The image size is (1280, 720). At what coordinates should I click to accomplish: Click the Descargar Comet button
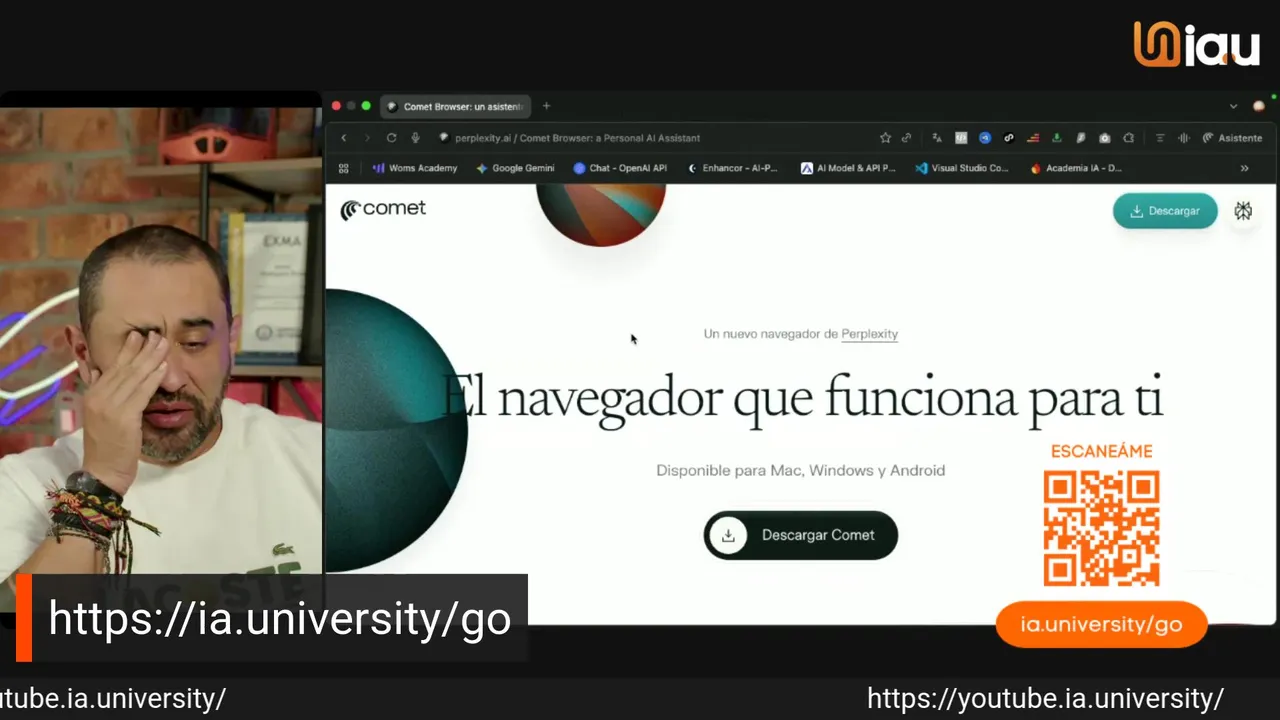click(x=800, y=535)
